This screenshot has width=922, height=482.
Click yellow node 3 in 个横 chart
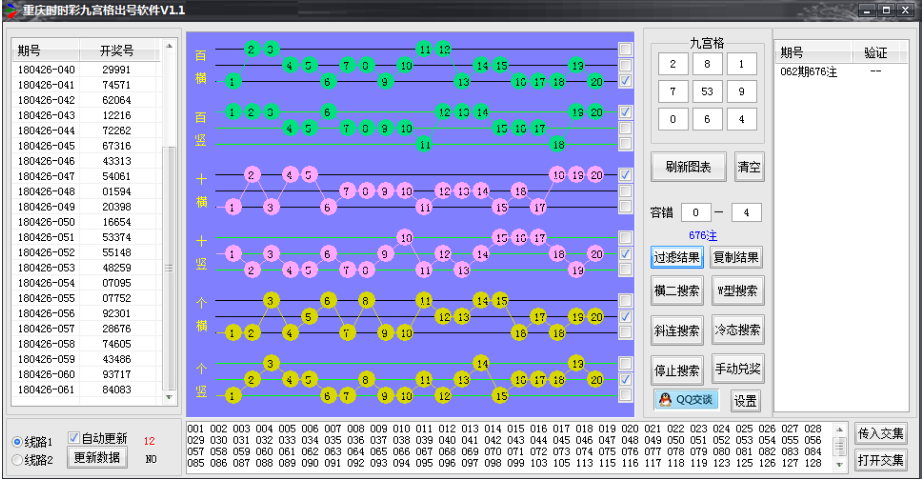(270, 301)
